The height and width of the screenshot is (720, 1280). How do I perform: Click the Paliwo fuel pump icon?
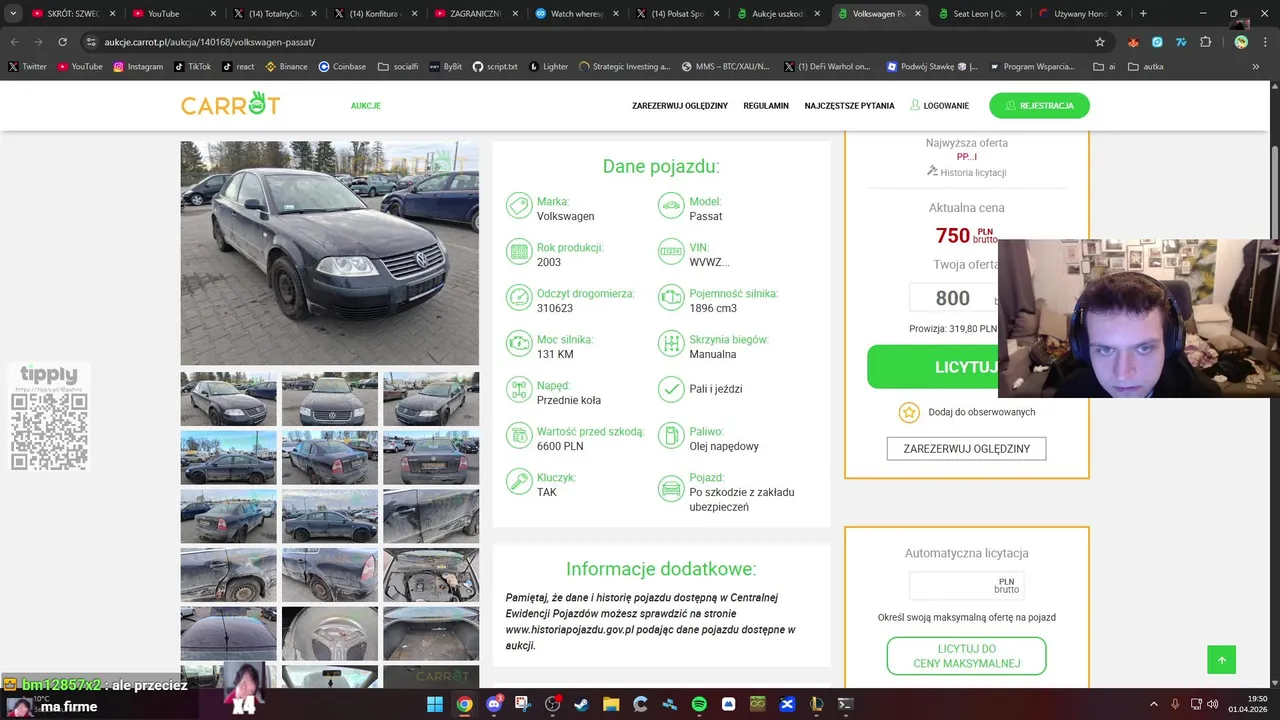point(671,436)
